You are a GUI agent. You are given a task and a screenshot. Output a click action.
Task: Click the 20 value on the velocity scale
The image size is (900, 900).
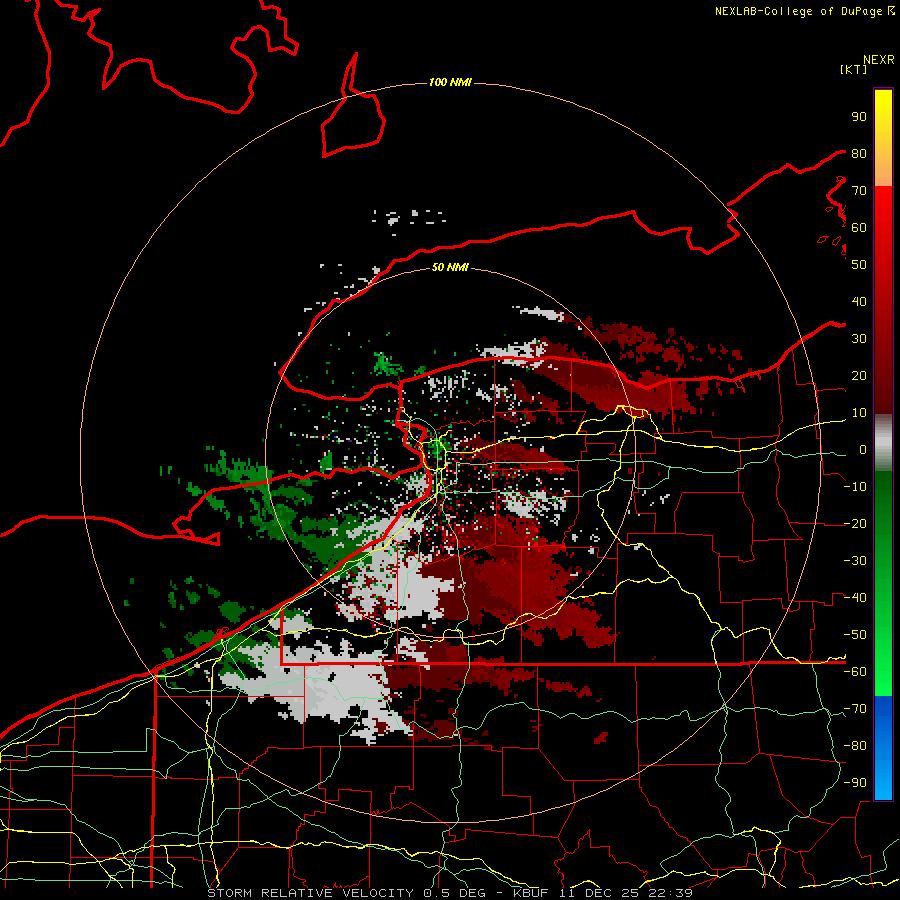859,375
